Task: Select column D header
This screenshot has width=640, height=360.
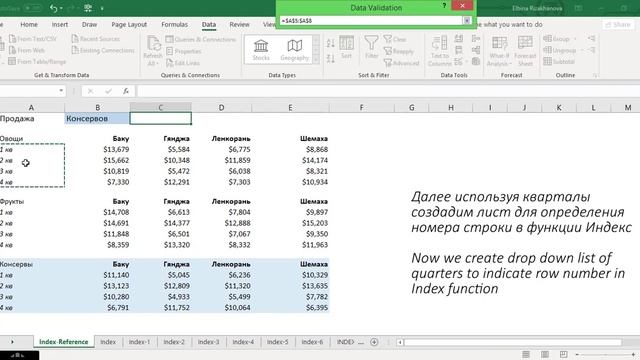Action: pos(221,108)
